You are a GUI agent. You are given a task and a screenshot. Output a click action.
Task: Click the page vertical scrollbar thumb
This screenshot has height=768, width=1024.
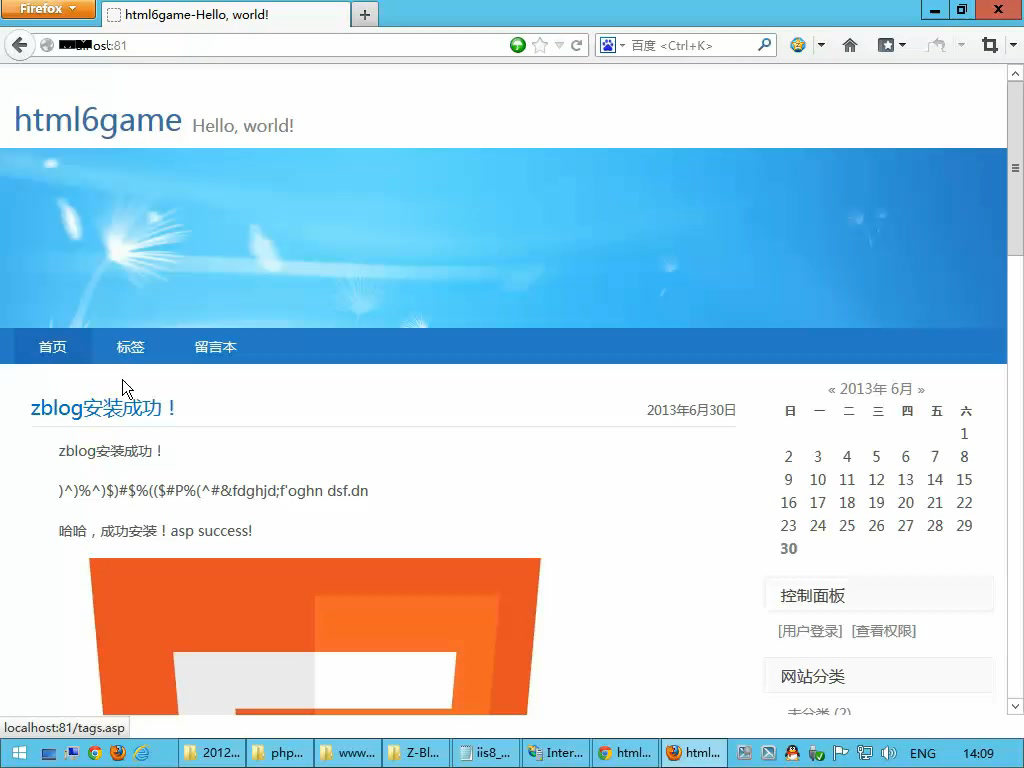pos(1016,168)
